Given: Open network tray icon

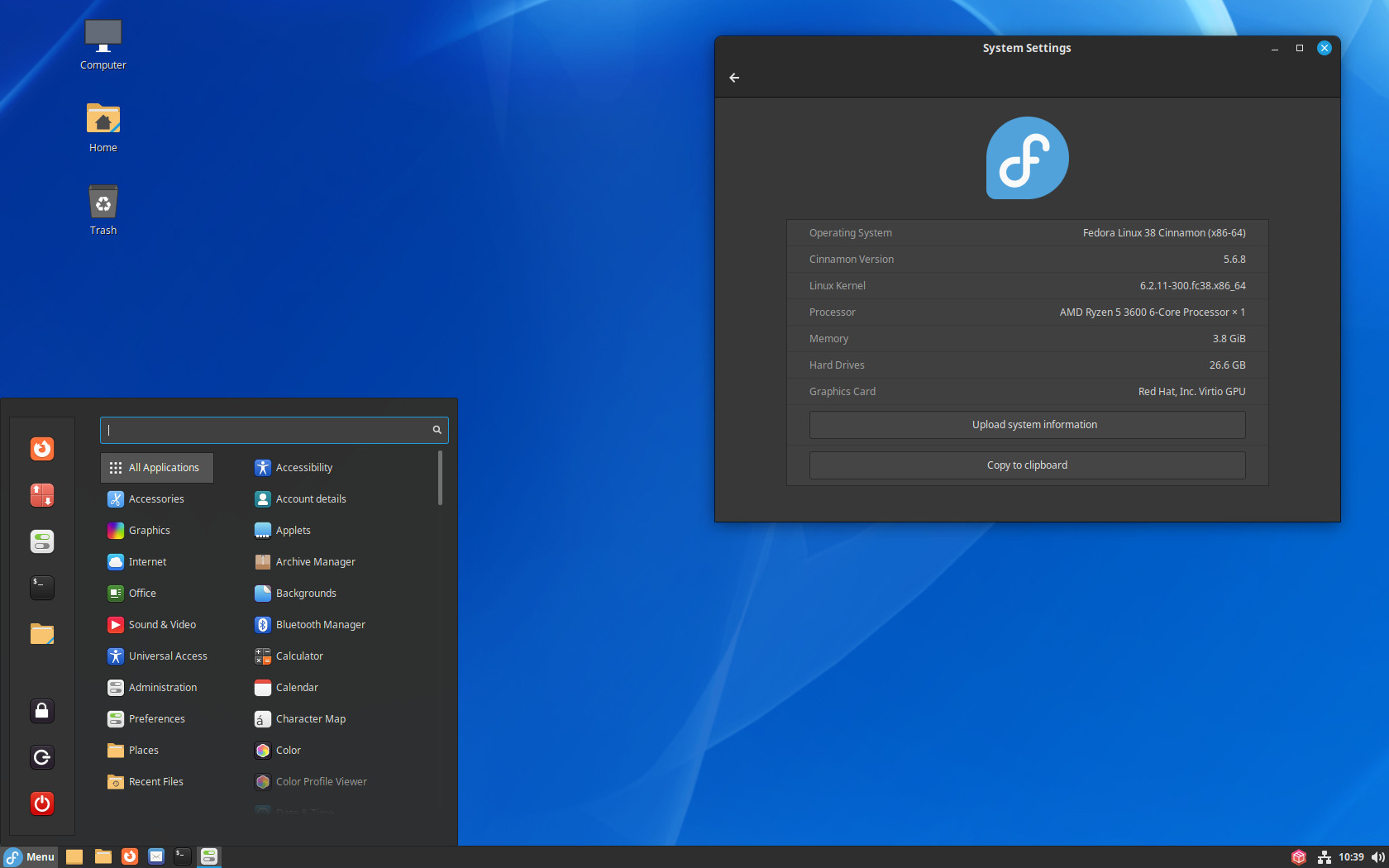Looking at the screenshot, I should 1324,857.
